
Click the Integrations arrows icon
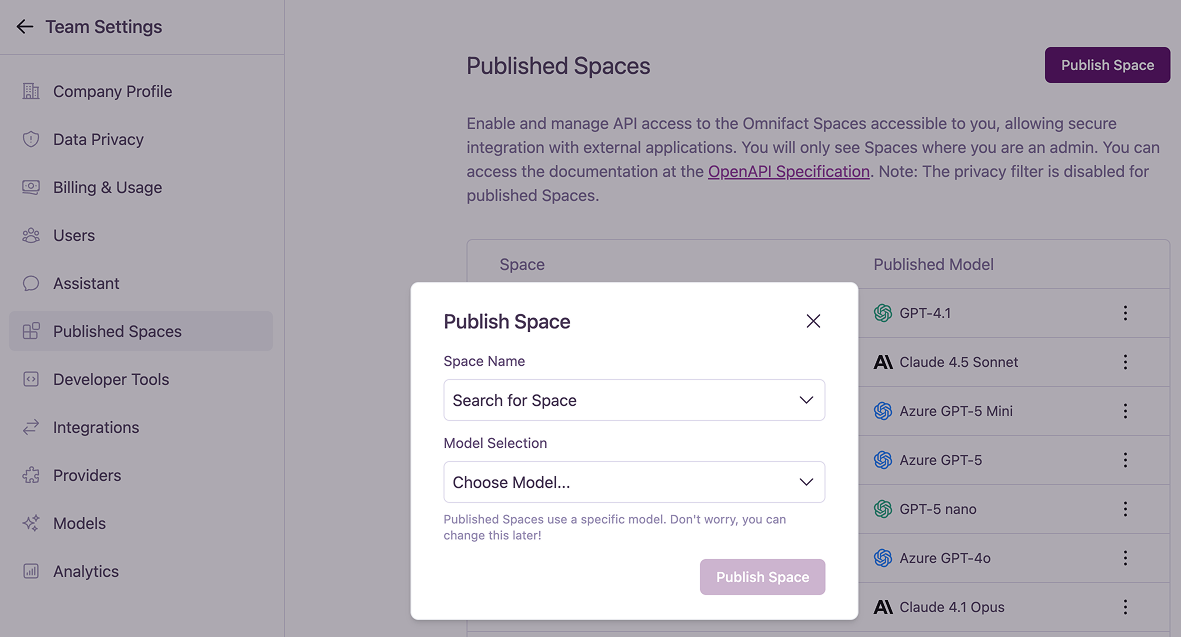(x=31, y=427)
